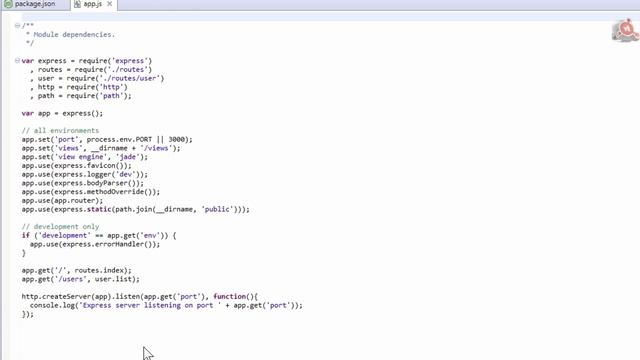
Task: Click the "// all environments" comment
Action: 60,131
